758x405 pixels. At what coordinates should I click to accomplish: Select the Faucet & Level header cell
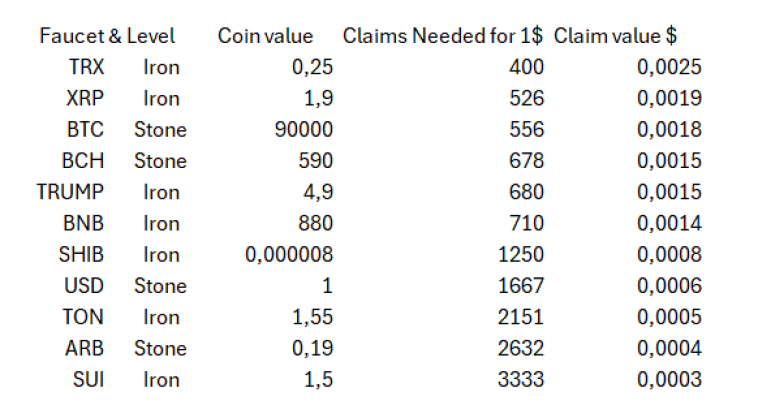107,36
